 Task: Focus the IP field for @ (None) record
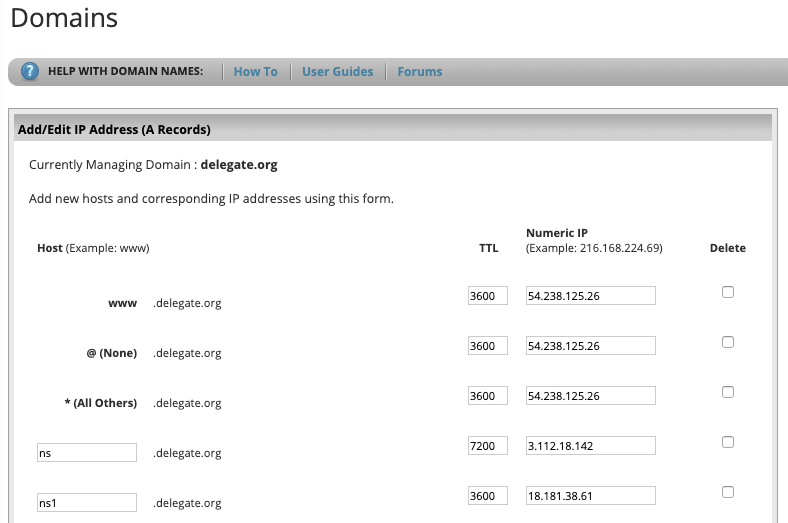point(590,346)
